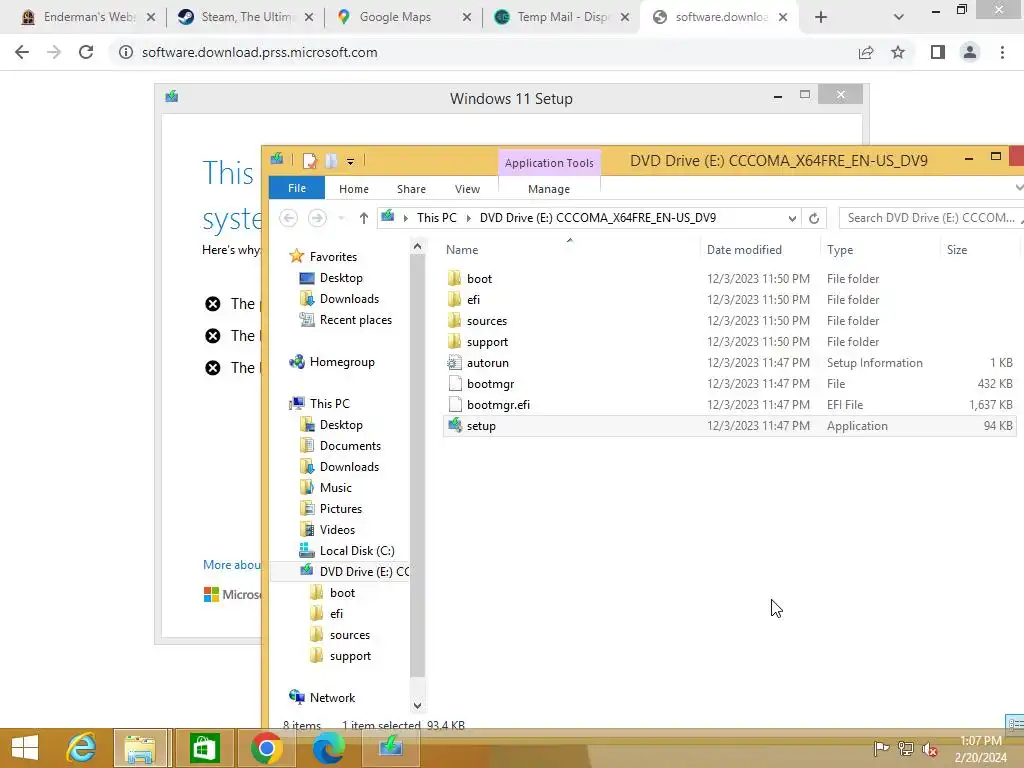The width and height of the screenshot is (1024, 768).
Task: Select the efi folder in file list
Action: (x=729, y=300)
